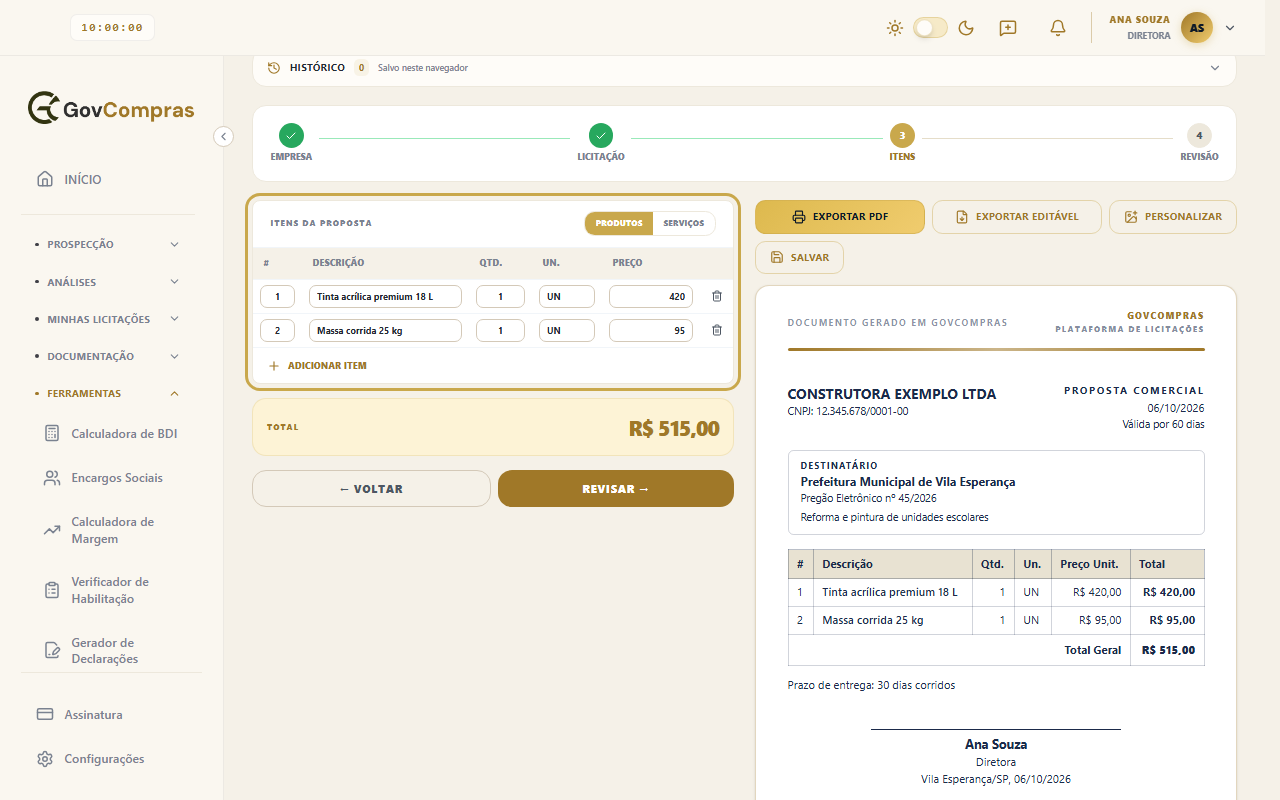Select the Itens step 3
Viewport: 1280px width, 800px height.
[902, 143]
